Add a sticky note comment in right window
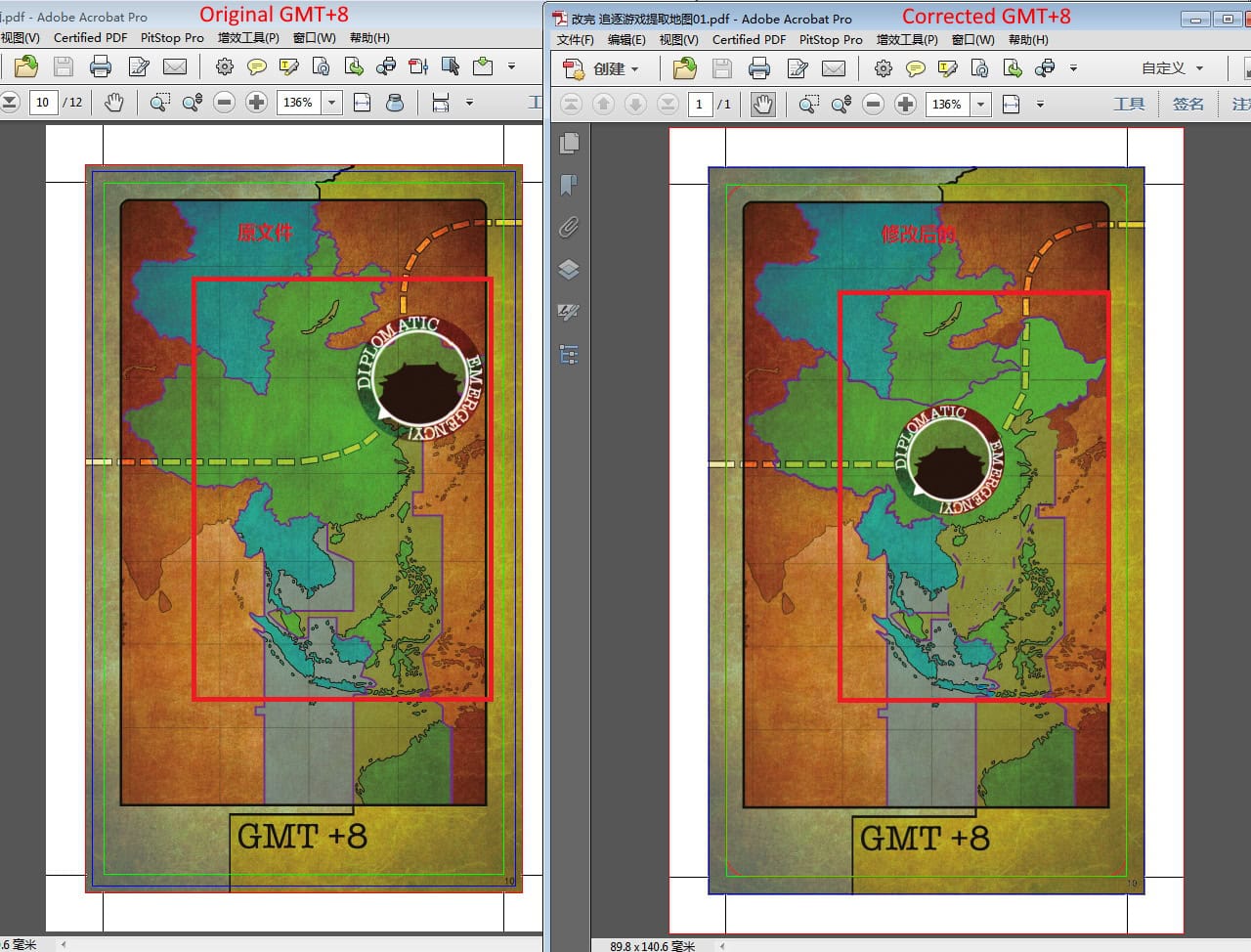Screen dimensions: 1251x952 (x=916, y=68)
